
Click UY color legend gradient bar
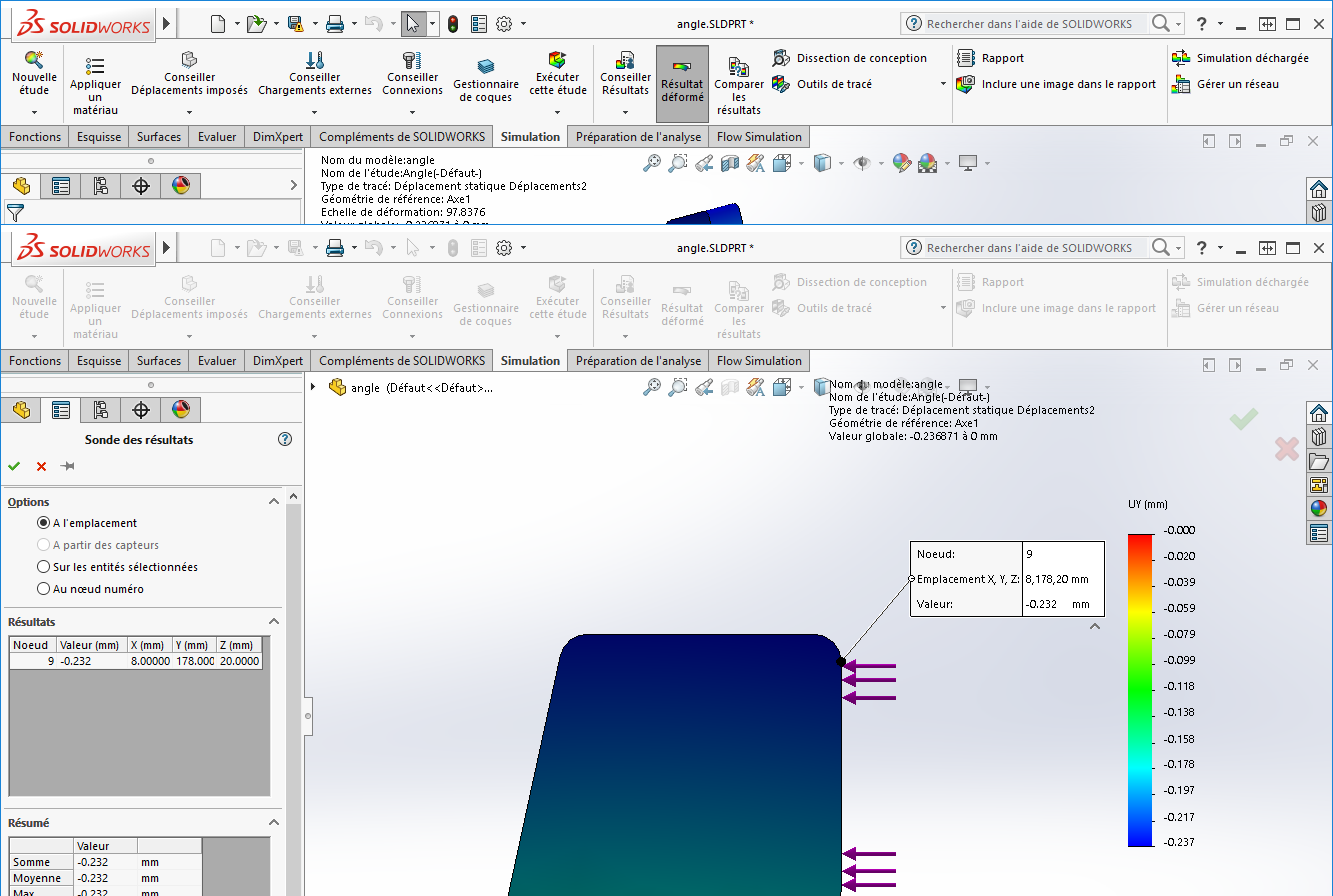[x=1139, y=690]
